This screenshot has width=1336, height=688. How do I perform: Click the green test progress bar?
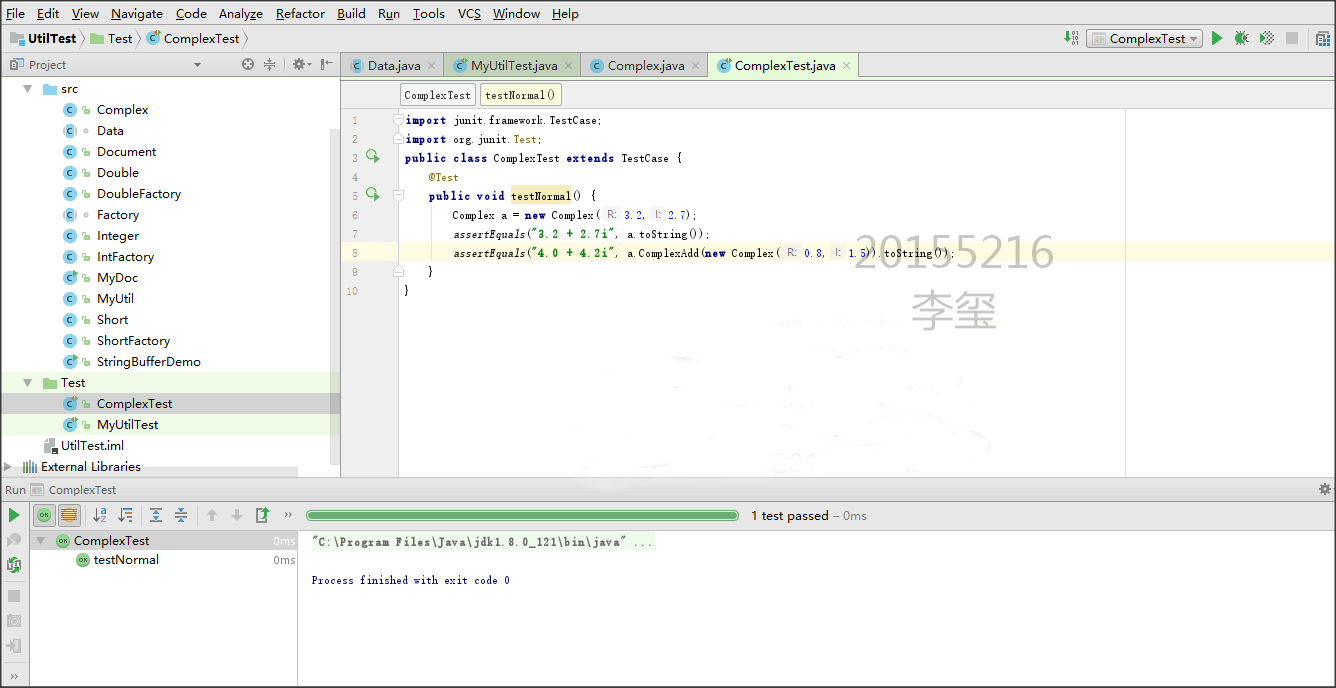click(522, 516)
